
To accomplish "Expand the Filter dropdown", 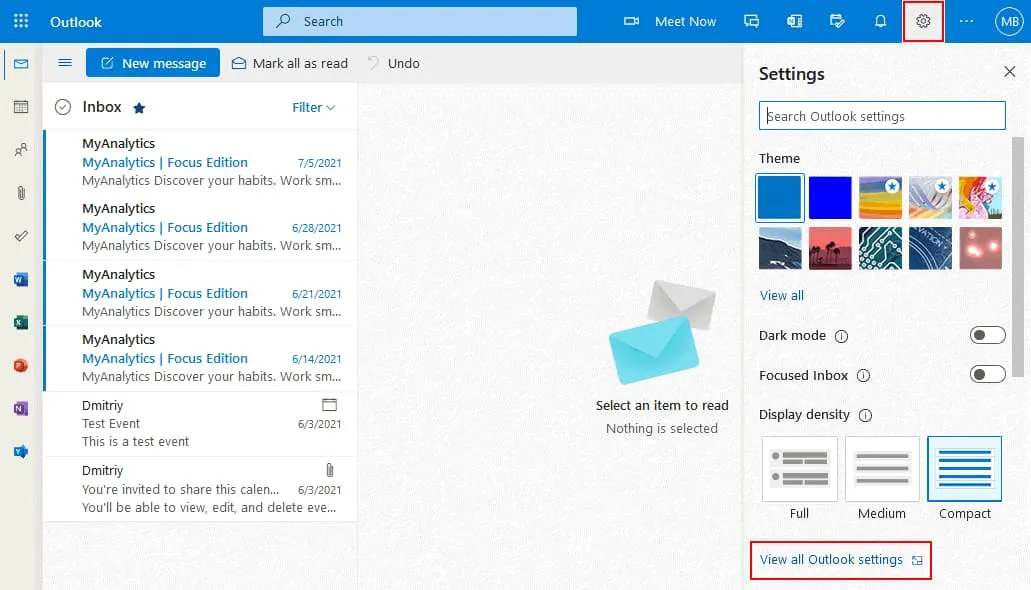I will [x=313, y=107].
